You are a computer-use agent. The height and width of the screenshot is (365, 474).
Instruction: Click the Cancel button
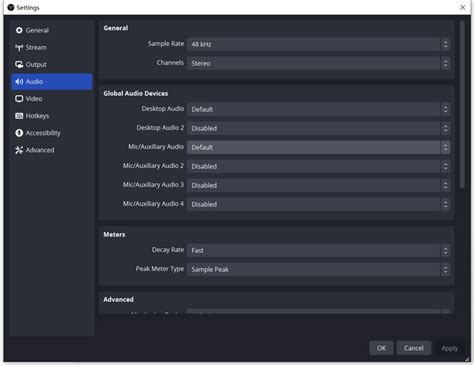click(x=414, y=348)
